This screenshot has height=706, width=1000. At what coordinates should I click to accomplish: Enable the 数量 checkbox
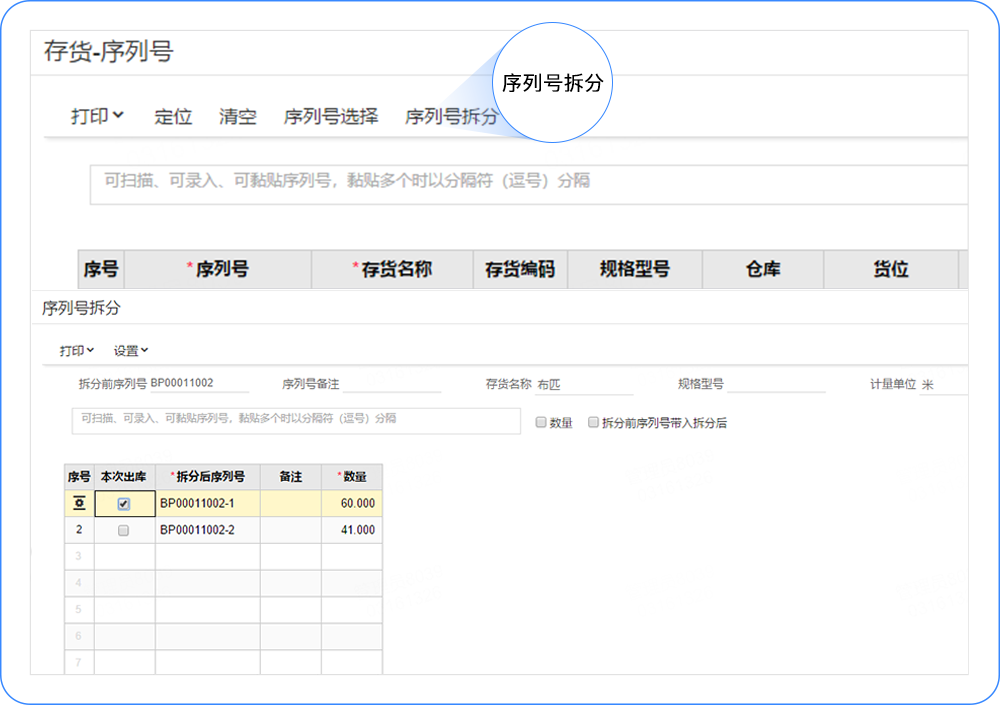pos(541,423)
